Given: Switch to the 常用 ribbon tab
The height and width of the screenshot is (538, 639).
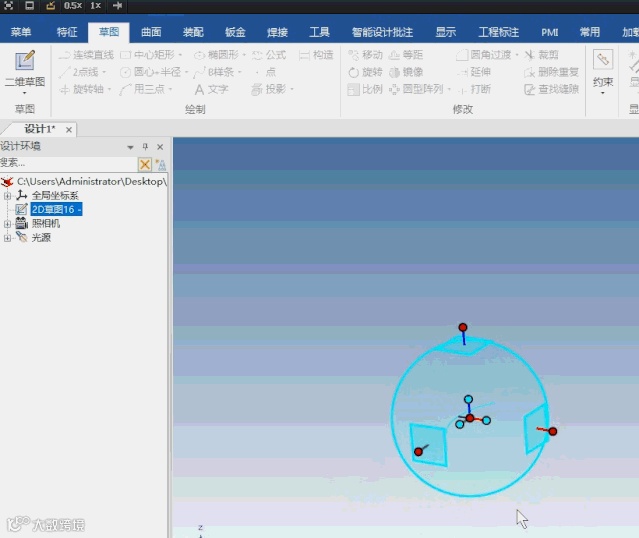Looking at the screenshot, I should pyautogui.click(x=590, y=32).
